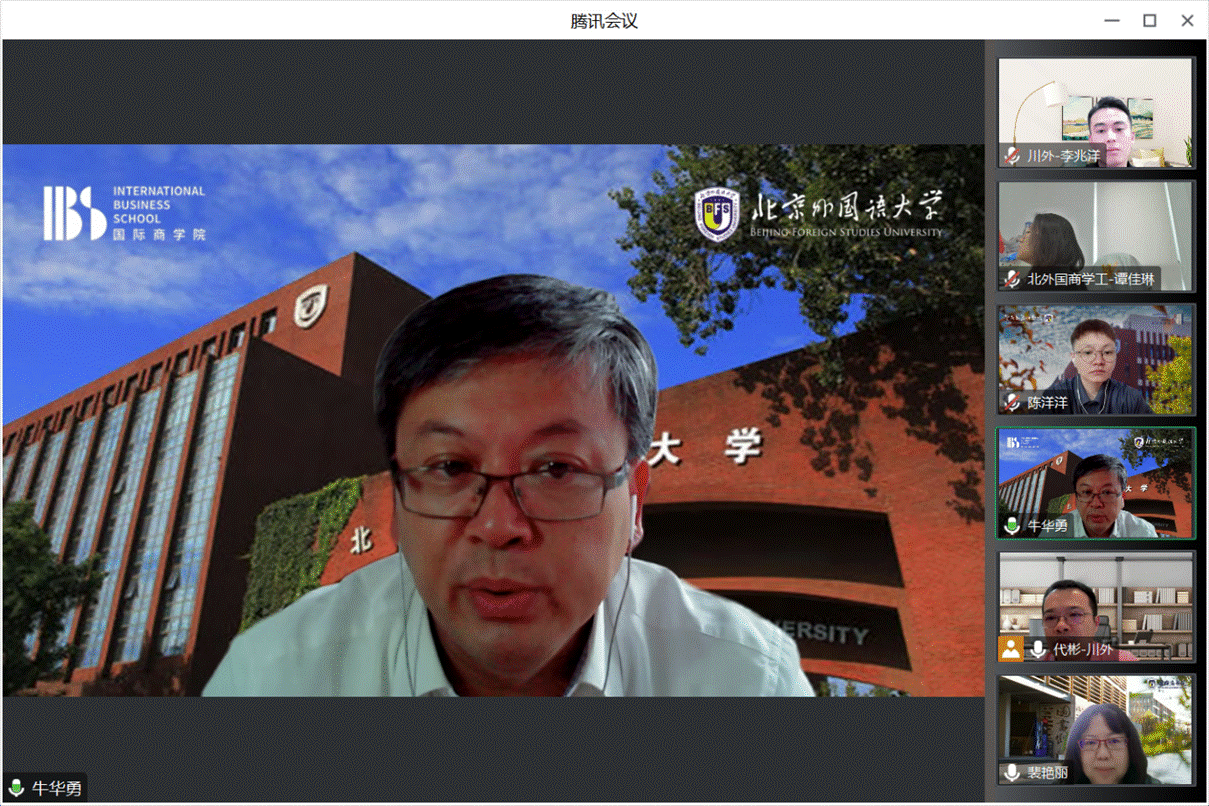Maximize the Tencent Meeting window
The height and width of the screenshot is (806, 1209).
pyautogui.click(x=1150, y=20)
